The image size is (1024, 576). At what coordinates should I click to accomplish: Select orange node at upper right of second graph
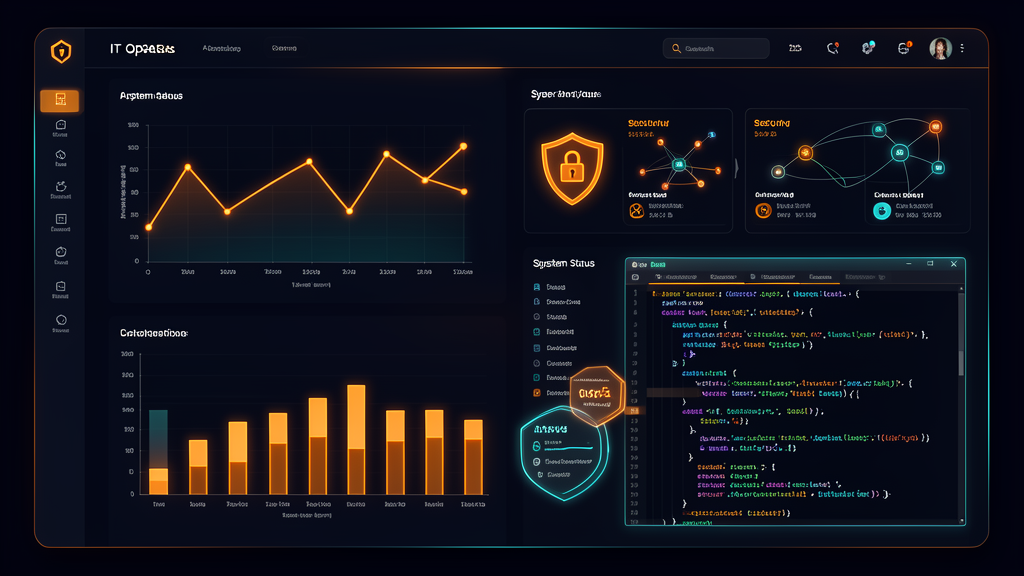[x=936, y=127]
